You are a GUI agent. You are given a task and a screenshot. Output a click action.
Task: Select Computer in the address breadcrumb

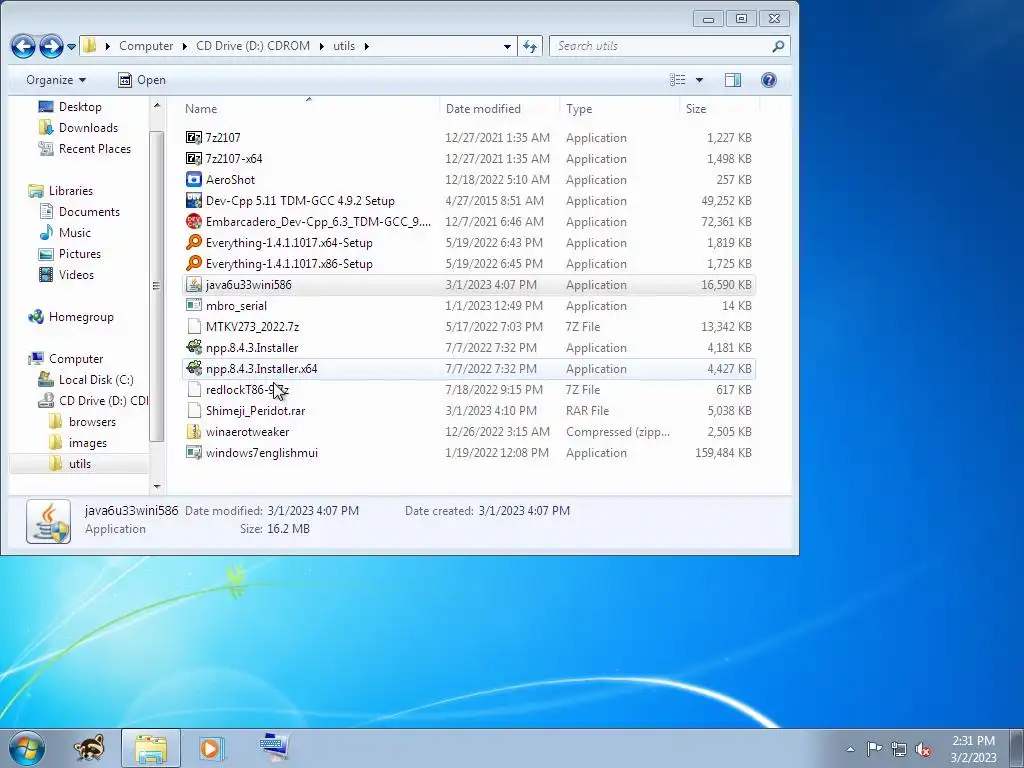146,46
